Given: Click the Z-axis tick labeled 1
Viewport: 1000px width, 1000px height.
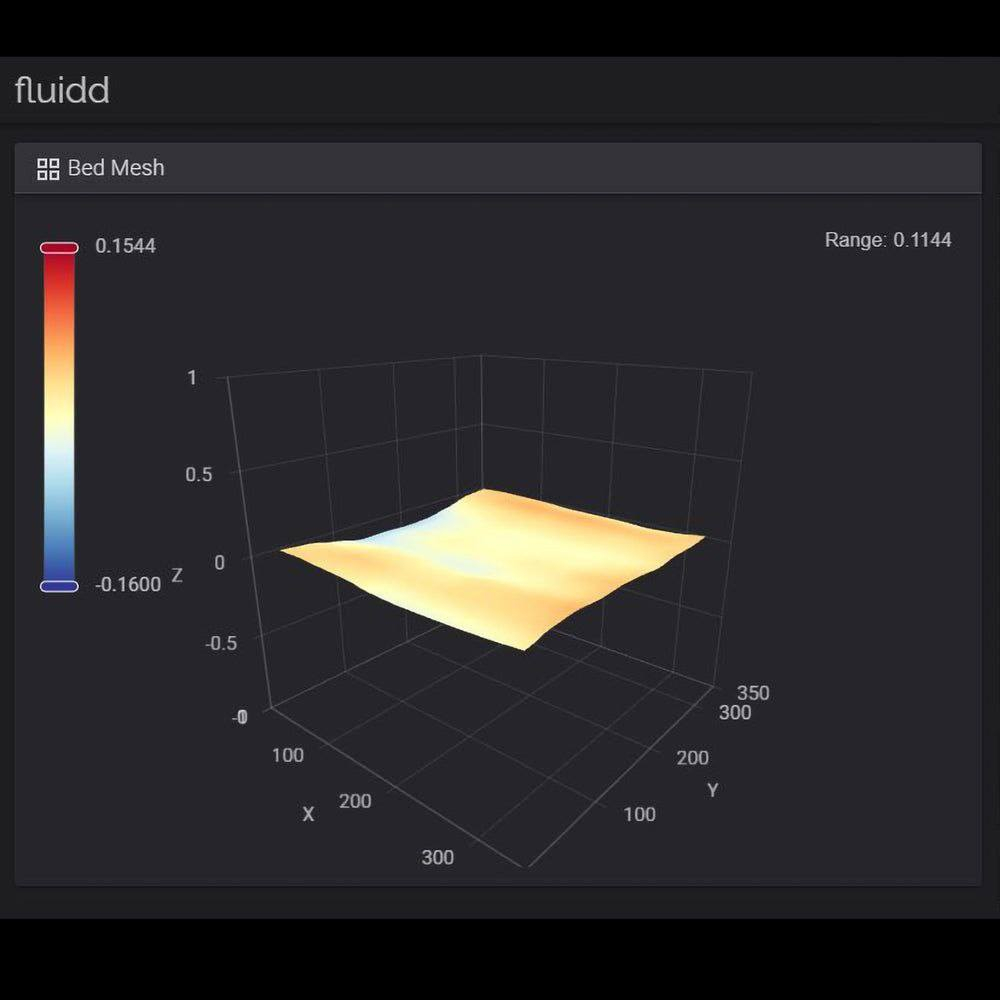Looking at the screenshot, I should point(192,378).
